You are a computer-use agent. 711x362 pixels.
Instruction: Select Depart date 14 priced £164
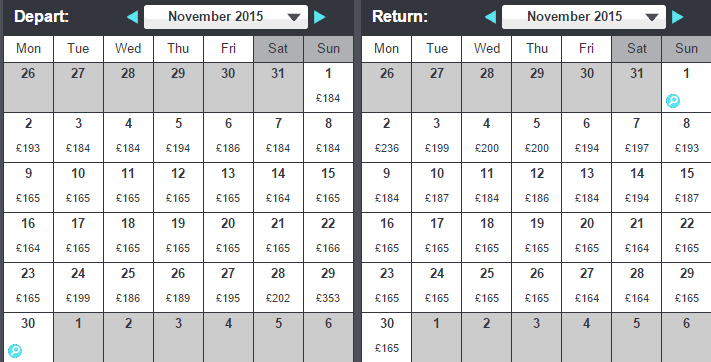(278, 187)
